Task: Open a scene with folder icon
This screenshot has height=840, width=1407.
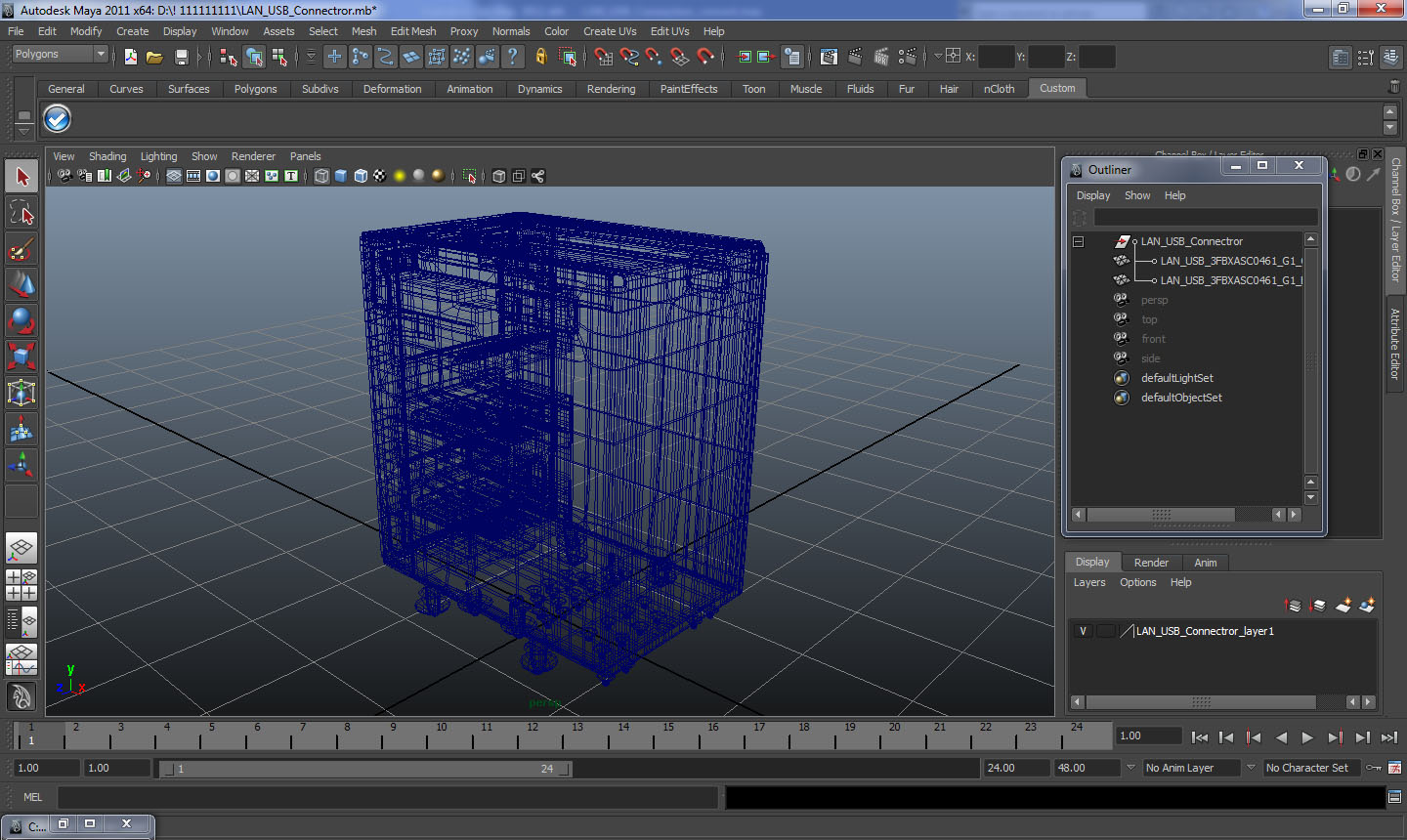Action: coord(154,57)
